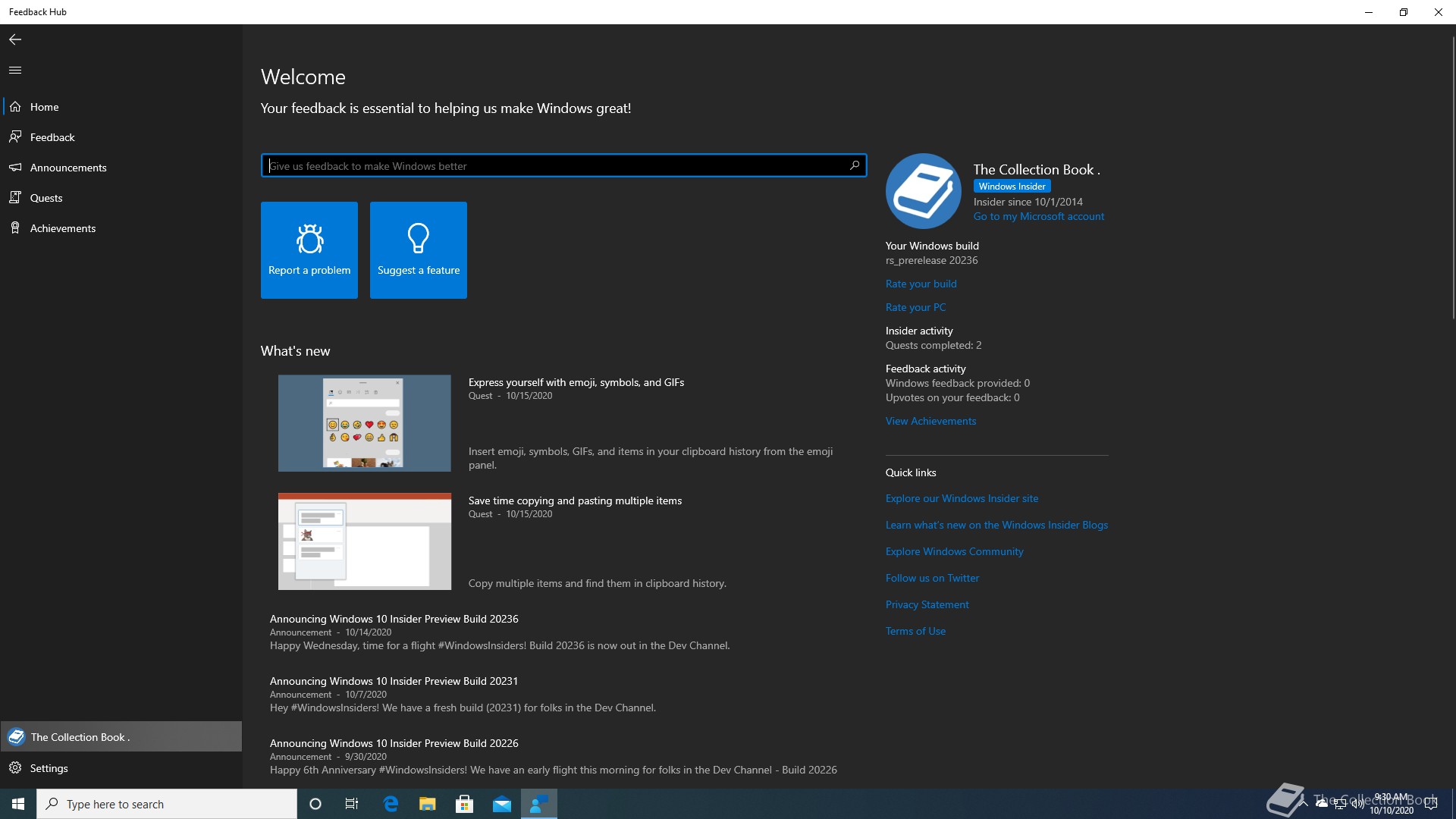Click the Feedback Hub taskbar icon

point(539,804)
